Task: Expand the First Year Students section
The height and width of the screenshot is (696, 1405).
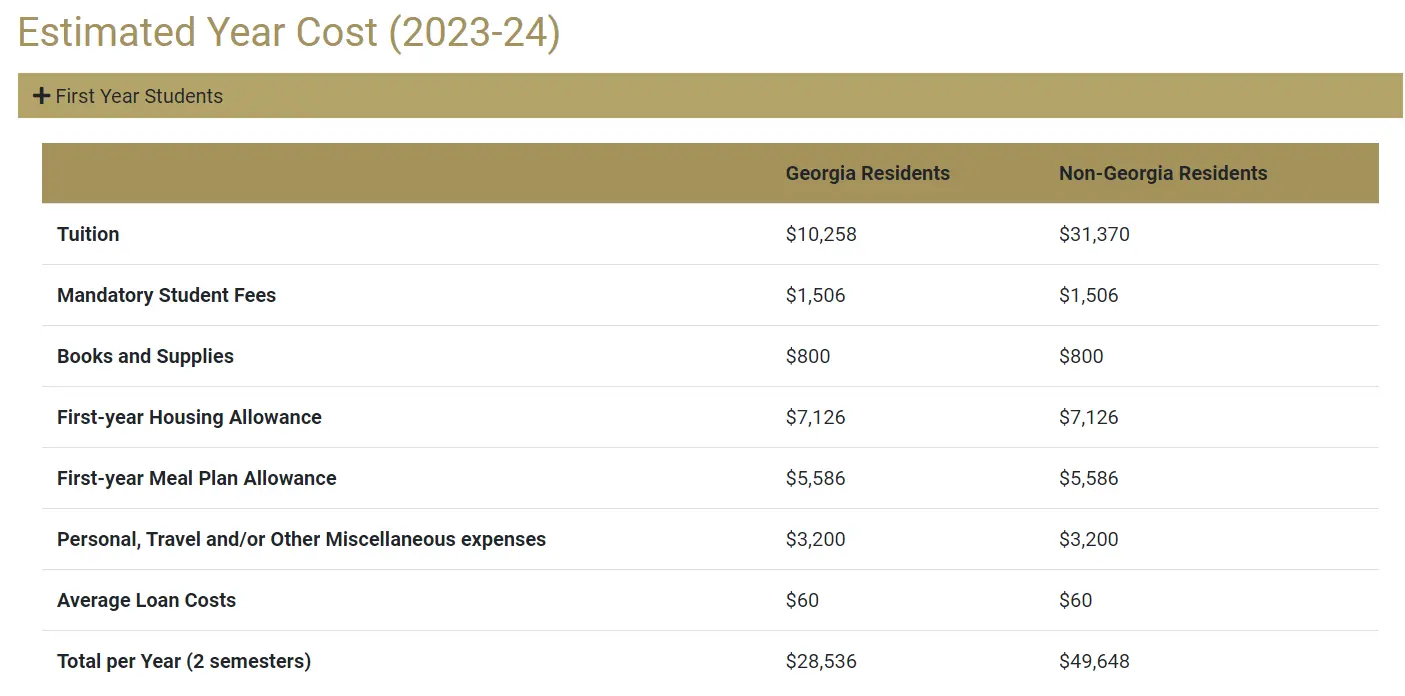Action: [x=710, y=96]
